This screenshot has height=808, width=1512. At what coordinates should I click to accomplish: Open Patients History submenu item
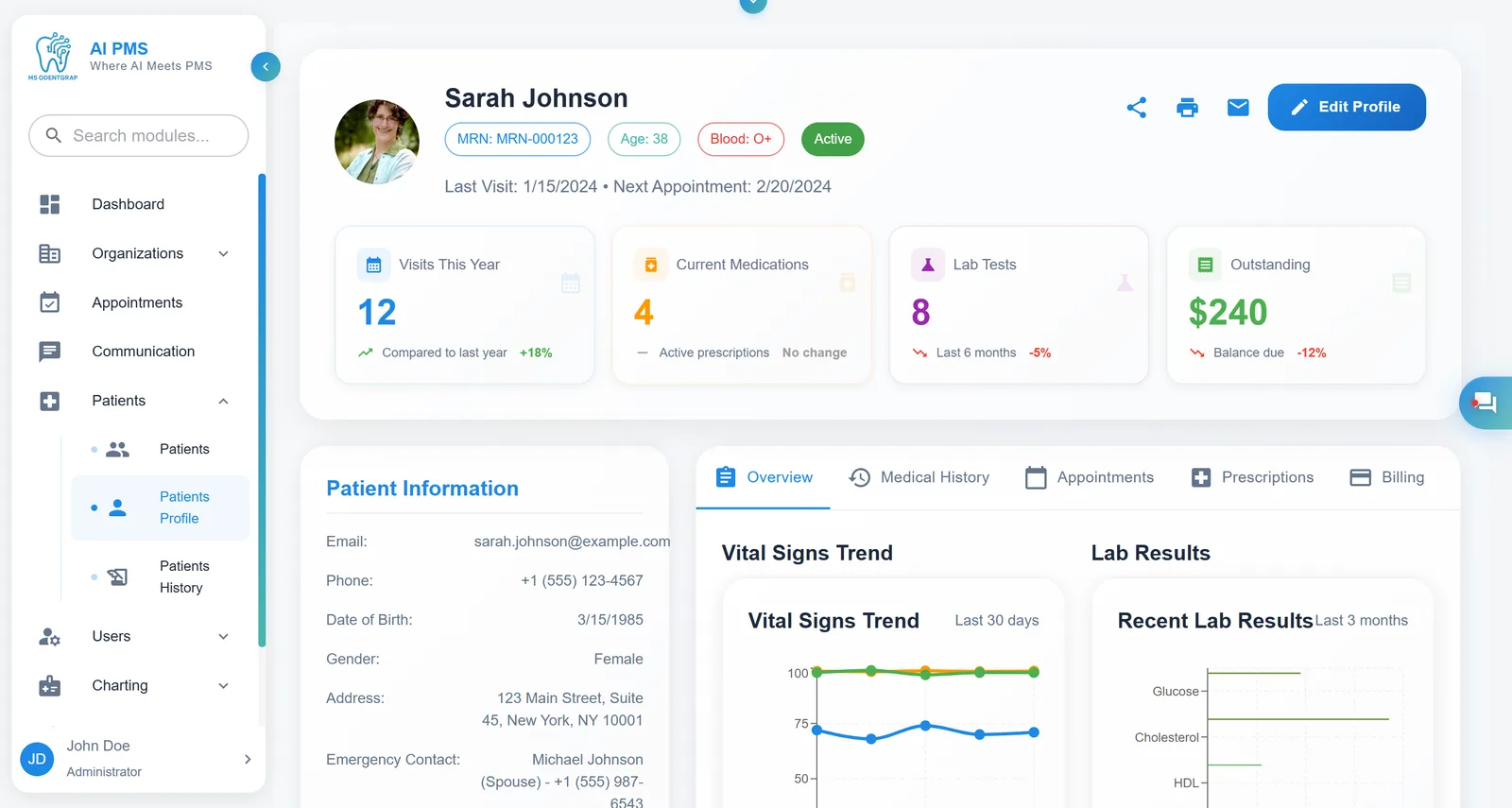[161, 577]
